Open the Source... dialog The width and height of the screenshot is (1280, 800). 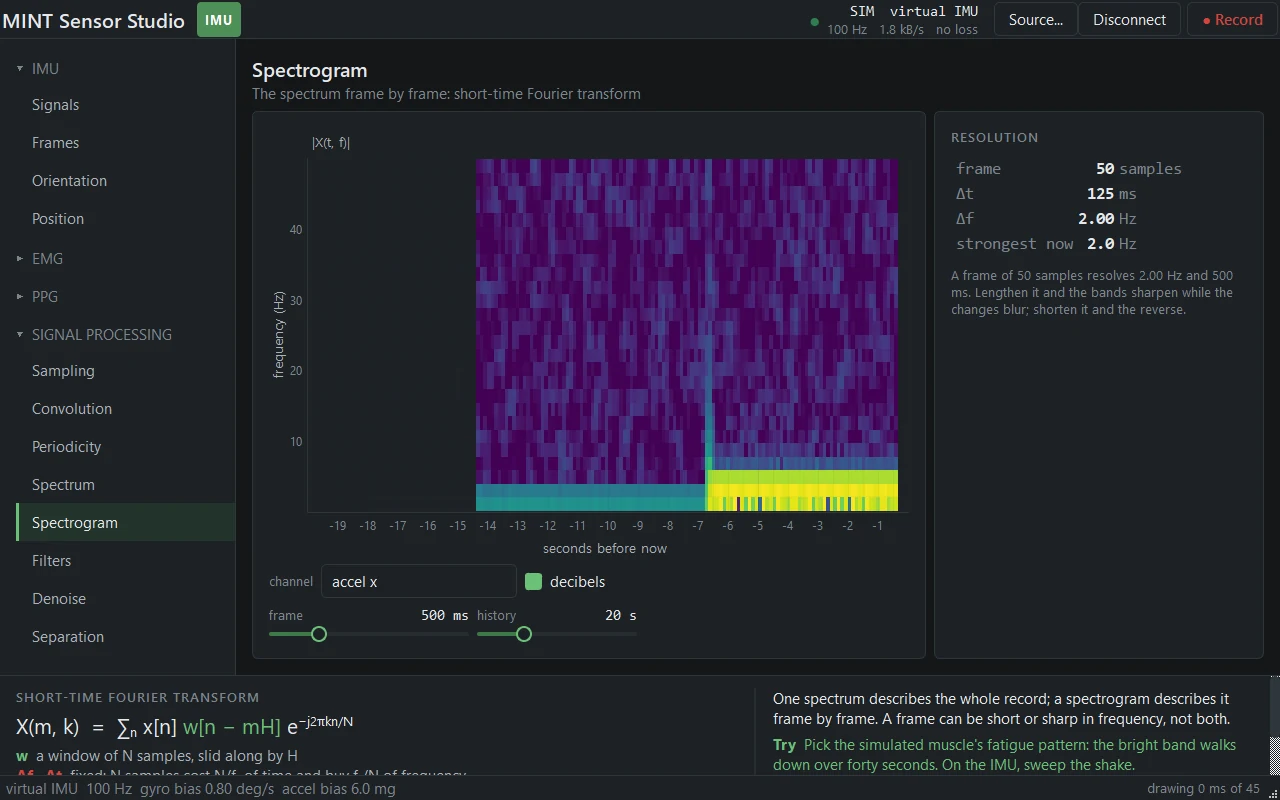point(1035,20)
